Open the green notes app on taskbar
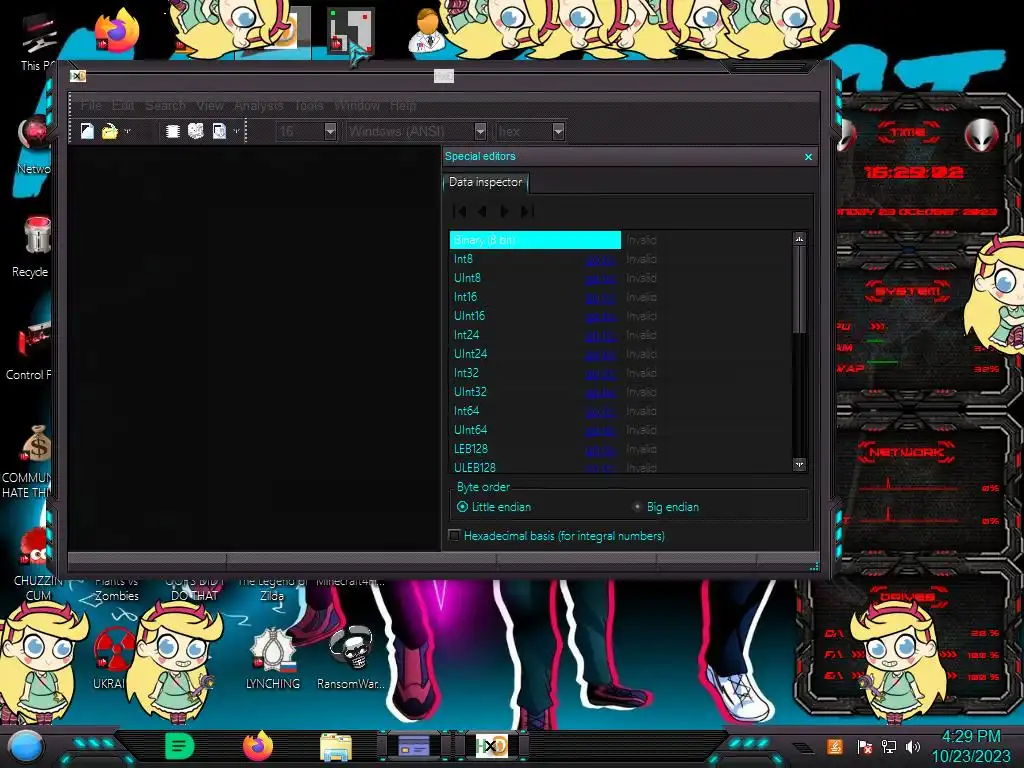1024x768 pixels. pos(180,746)
